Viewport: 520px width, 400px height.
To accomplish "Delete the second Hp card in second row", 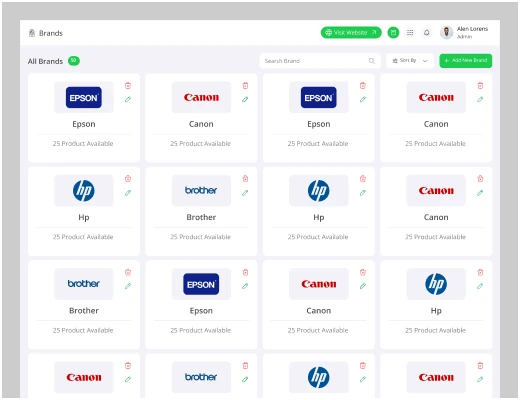I will coord(363,179).
